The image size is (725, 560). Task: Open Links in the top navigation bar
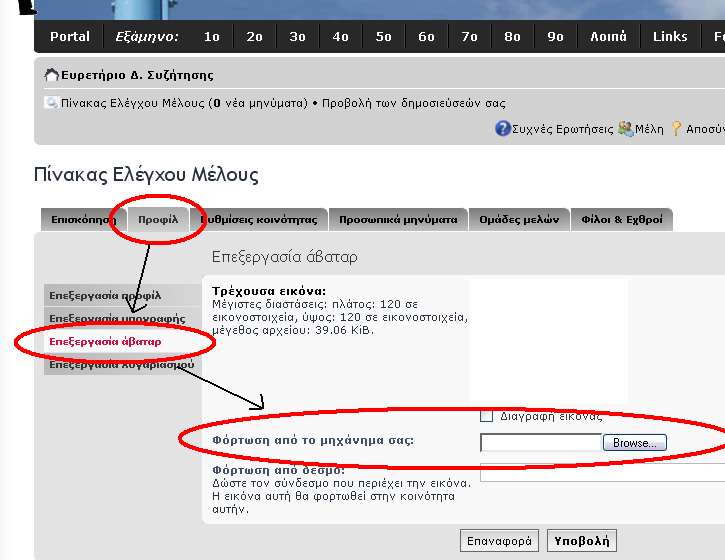[670, 37]
